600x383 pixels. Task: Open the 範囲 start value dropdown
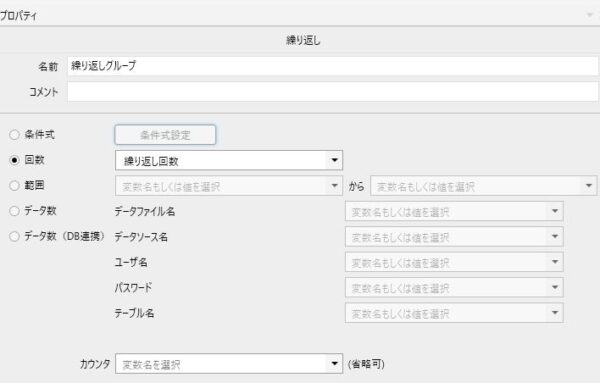click(229, 186)
